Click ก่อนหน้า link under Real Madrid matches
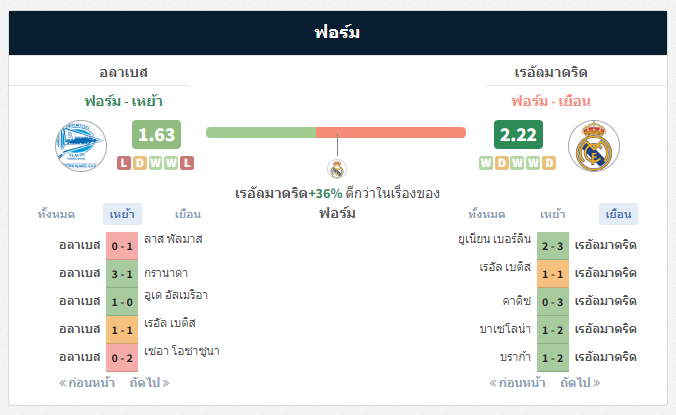This screenshot has height=415, width=676. [517, 383]
